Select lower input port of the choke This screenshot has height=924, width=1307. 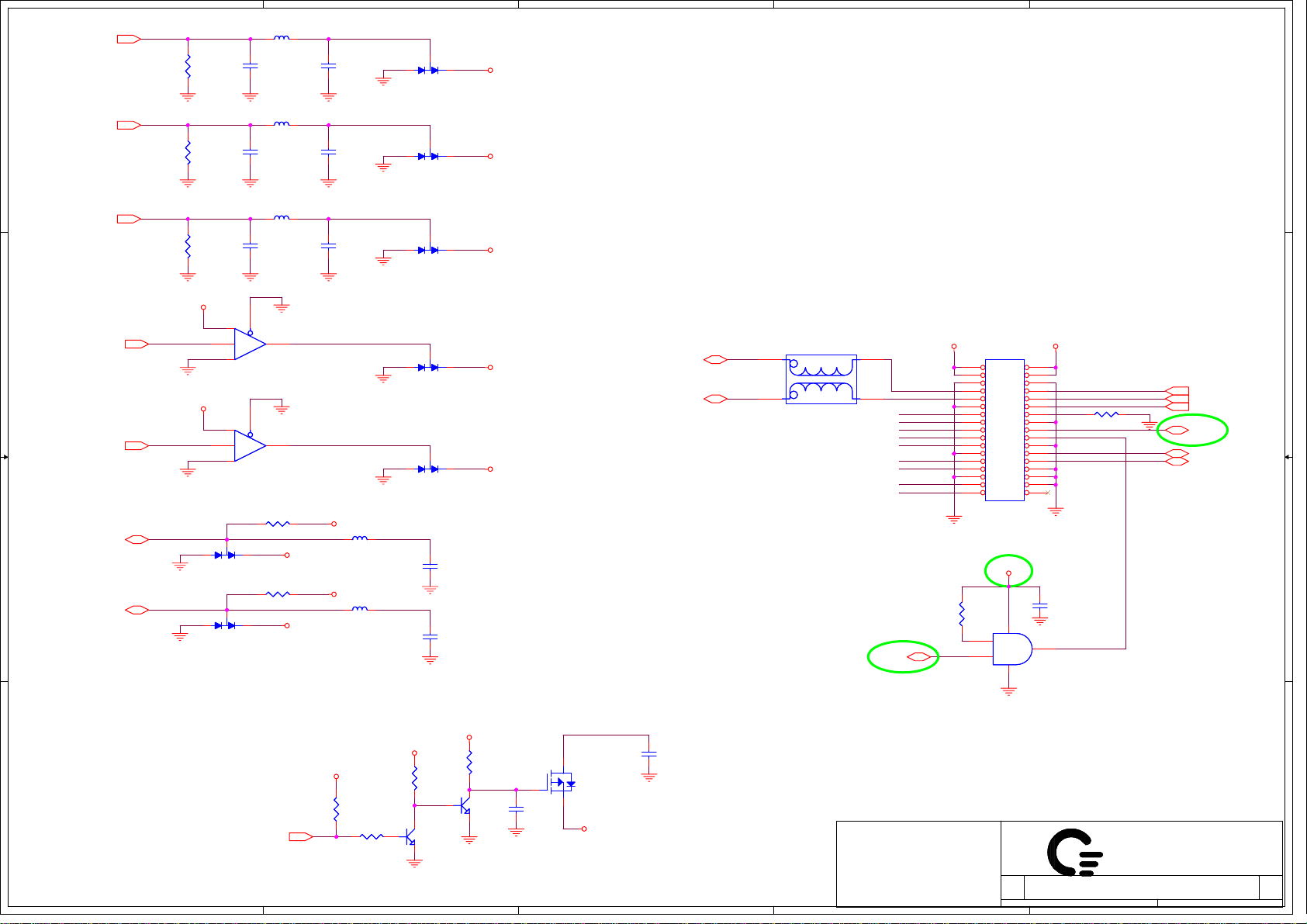click(x=715, y=399)
